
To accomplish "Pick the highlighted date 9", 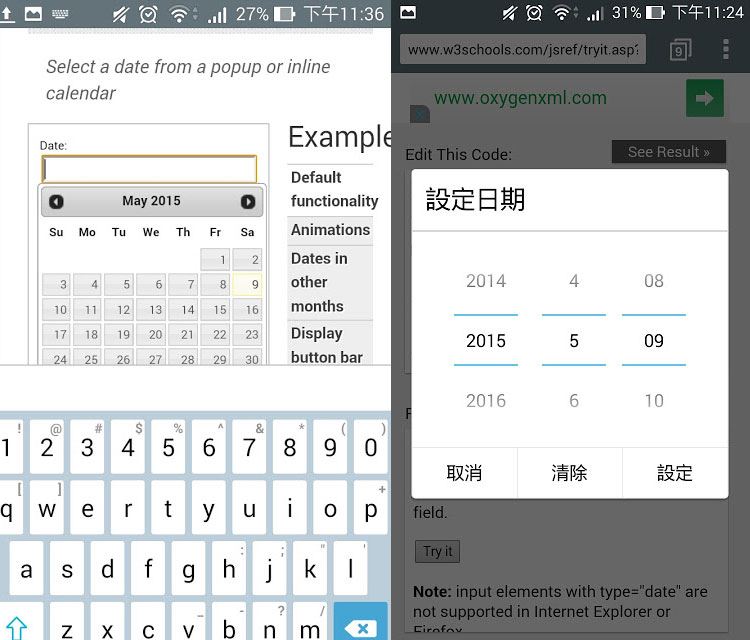I will (247, 284).
